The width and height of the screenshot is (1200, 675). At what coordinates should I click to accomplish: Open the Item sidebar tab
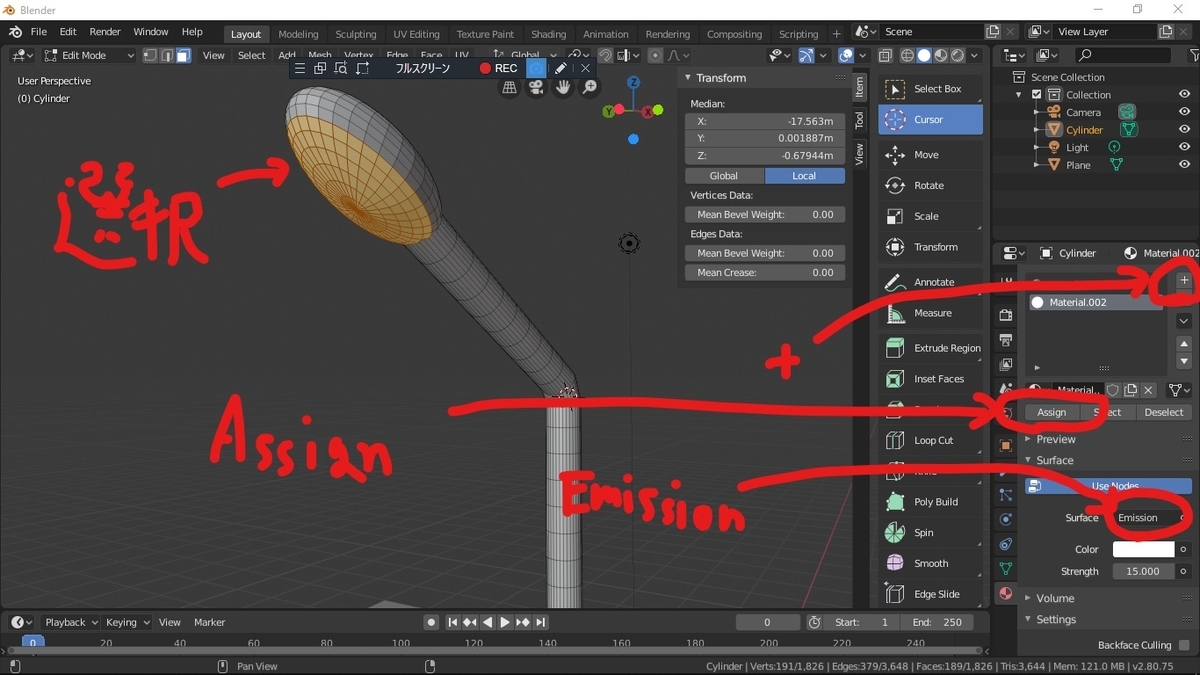coord(859,87)
